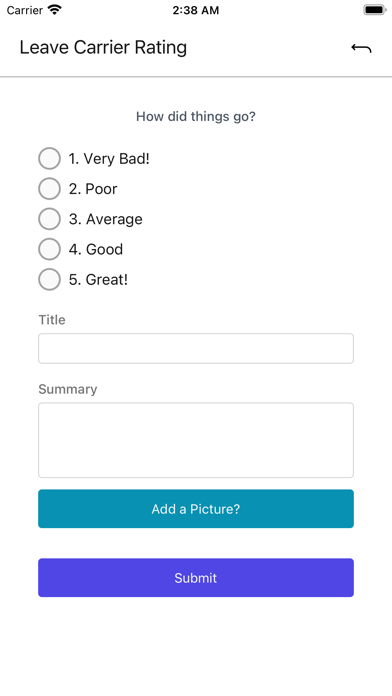Select the '1. Very Bad!' radio button
Screen dimensions: 392x696
[x=49, y=158]
